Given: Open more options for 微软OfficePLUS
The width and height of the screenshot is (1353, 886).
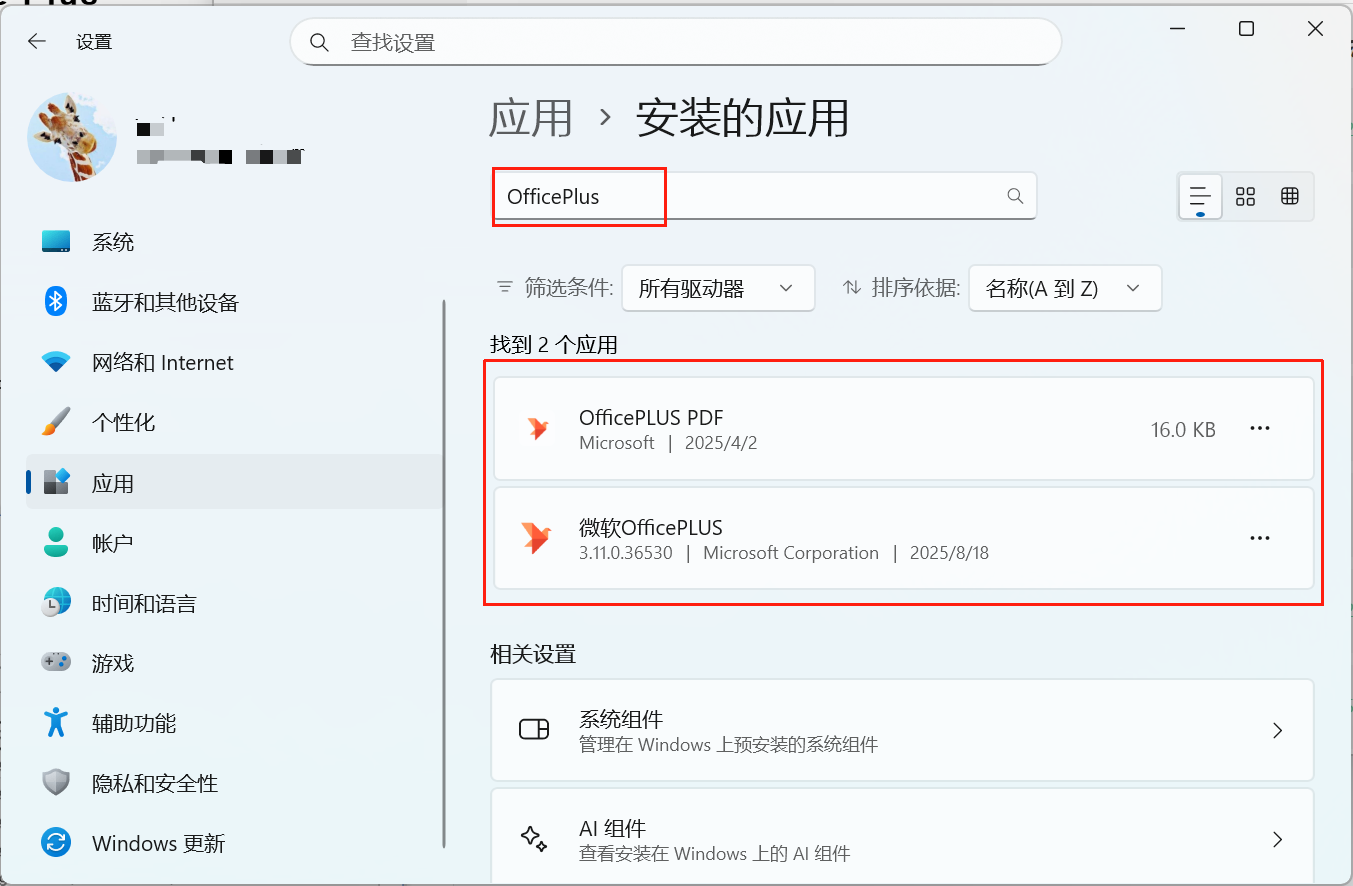Looking at the screenshot, I should click(x=1260, y=539).
